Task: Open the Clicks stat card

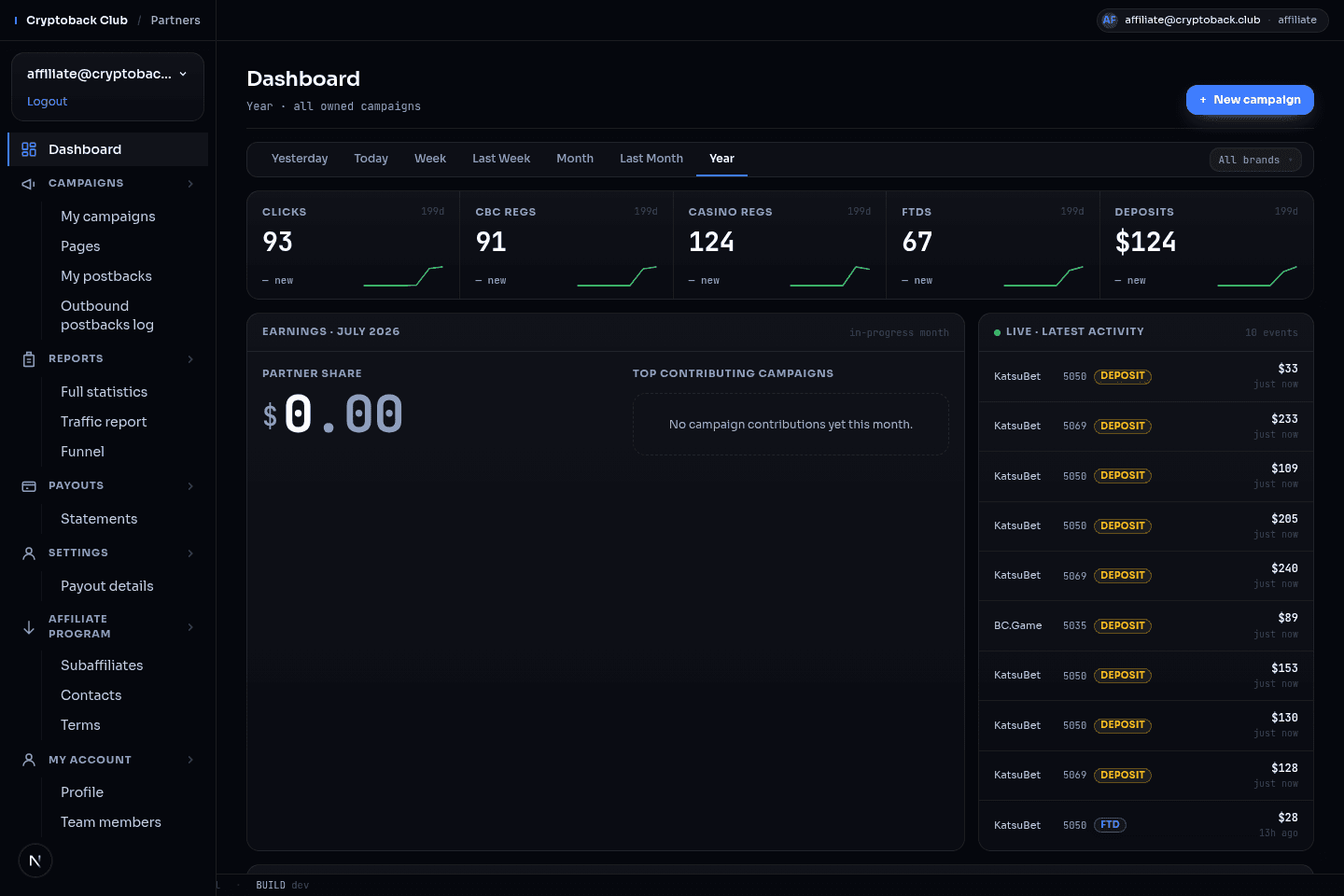Action: pos(353,245)
